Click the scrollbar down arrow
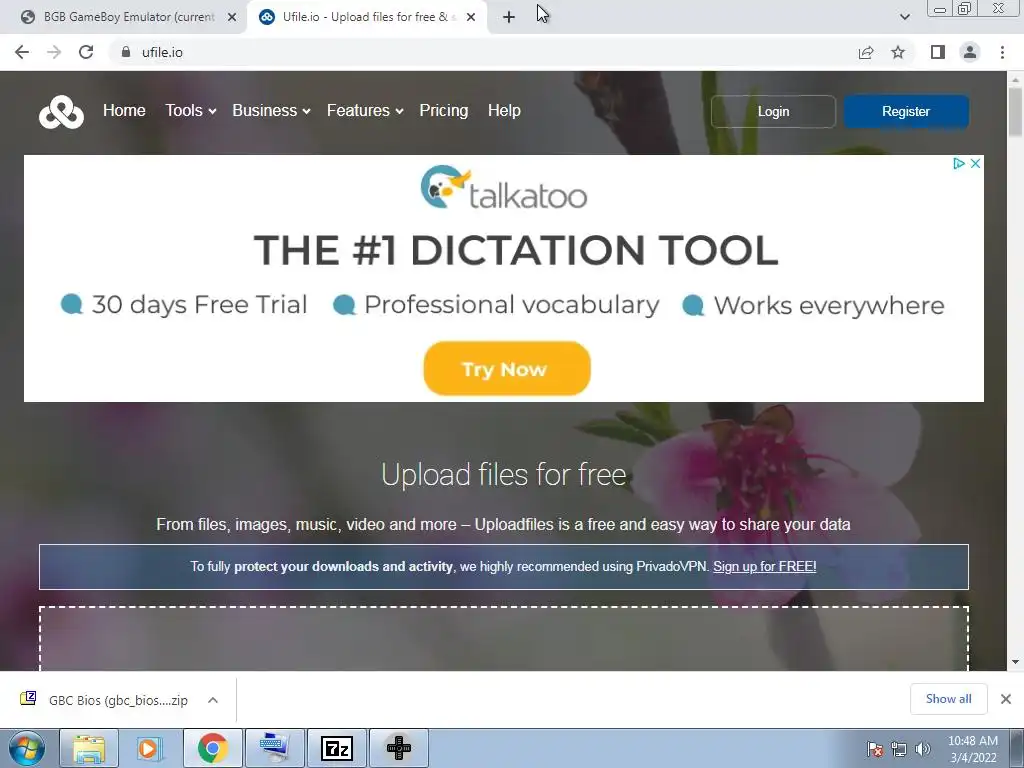 1015,662
